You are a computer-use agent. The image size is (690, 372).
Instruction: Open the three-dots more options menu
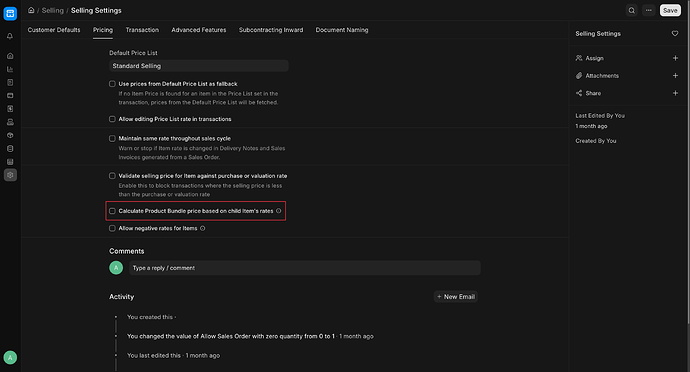(649, 10)
